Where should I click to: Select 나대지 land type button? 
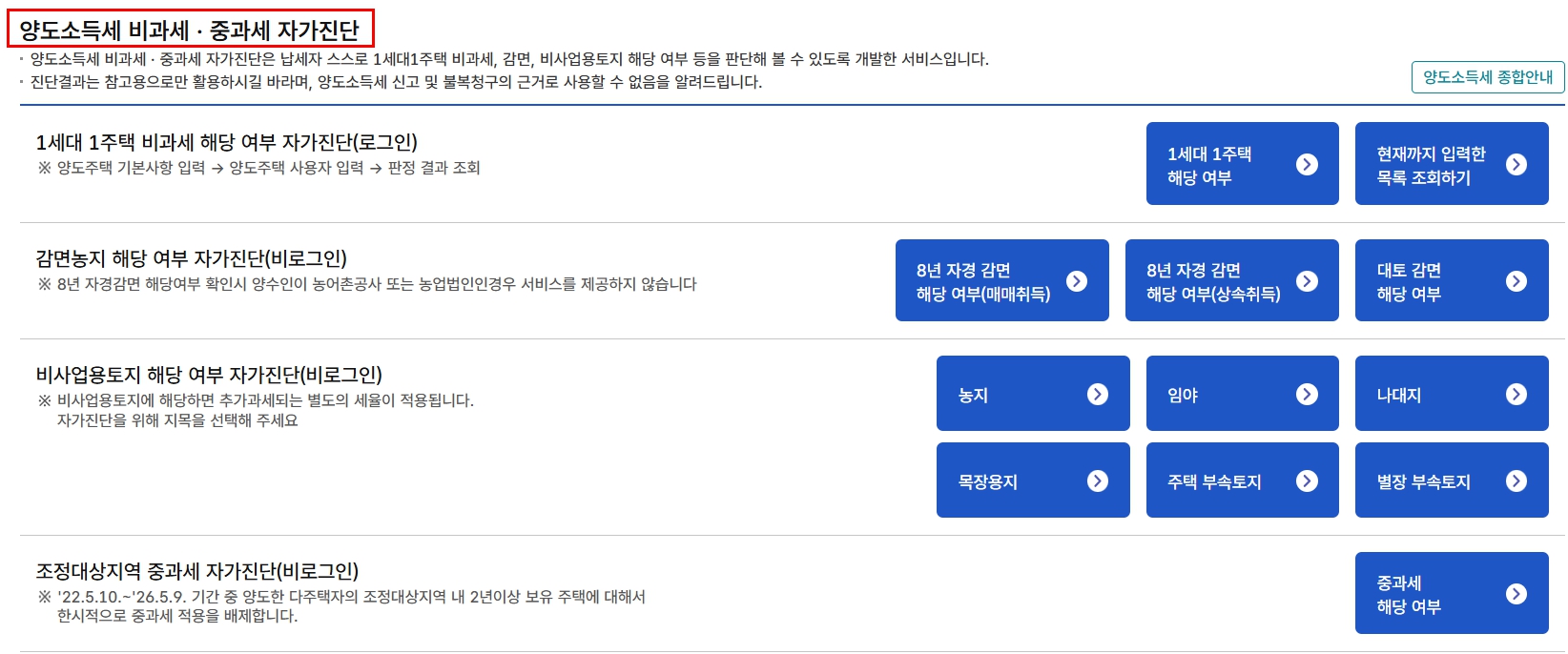[x=1452, y=394]
